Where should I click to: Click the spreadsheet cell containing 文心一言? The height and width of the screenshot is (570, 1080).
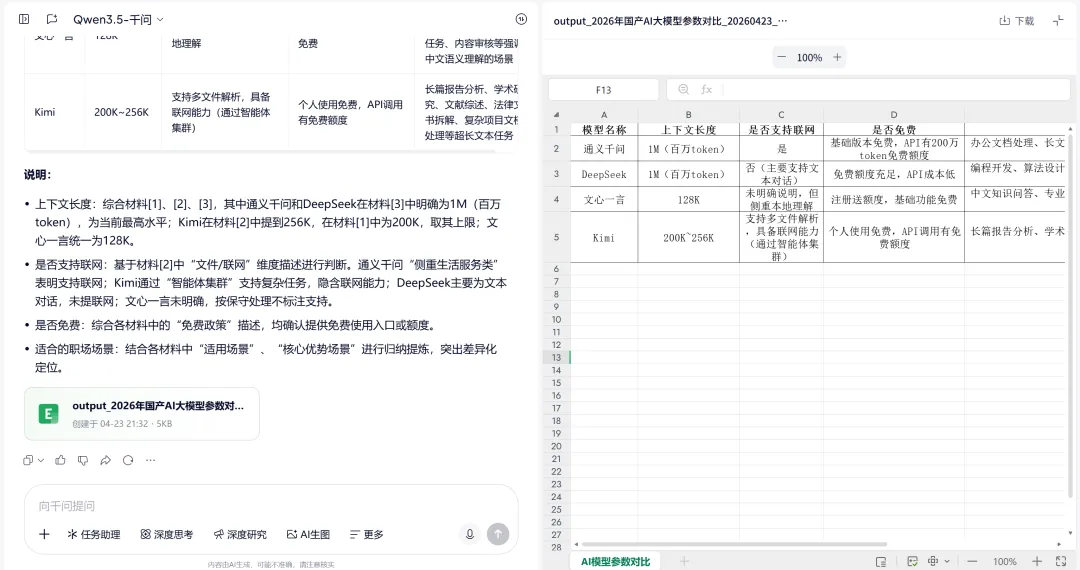(604, 200)
